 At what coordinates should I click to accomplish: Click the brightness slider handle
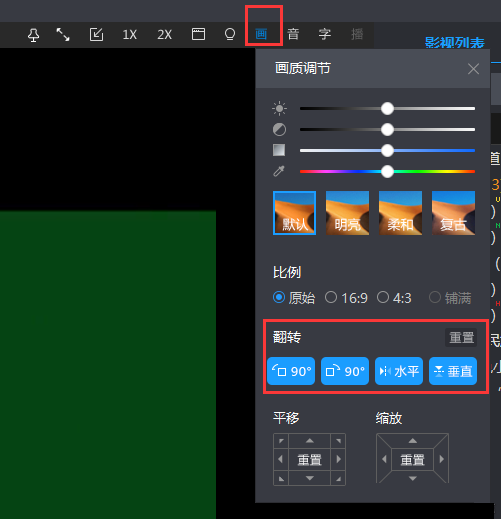387,108
